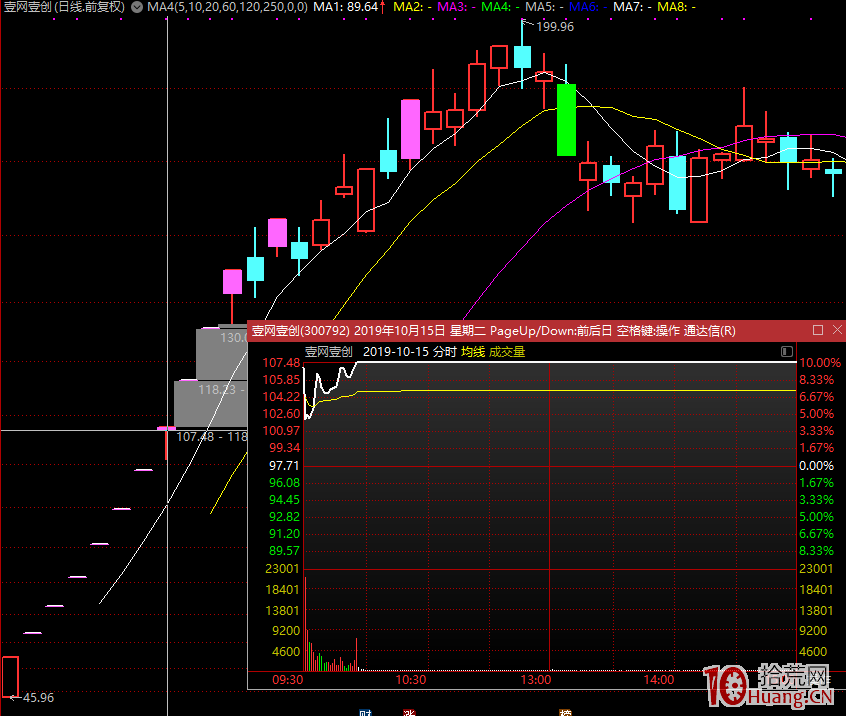
Task: Click the 10.00% percentage axis label
Action: 820,363
